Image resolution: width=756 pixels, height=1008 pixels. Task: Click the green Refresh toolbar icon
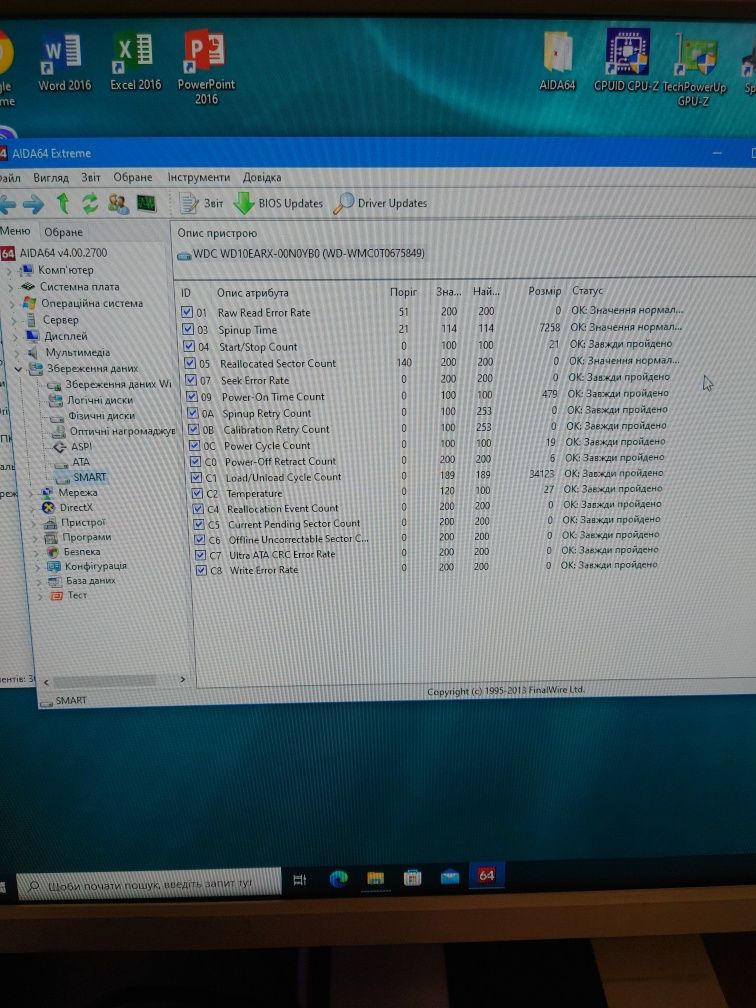pyautogui.click(x=90, y=203)
